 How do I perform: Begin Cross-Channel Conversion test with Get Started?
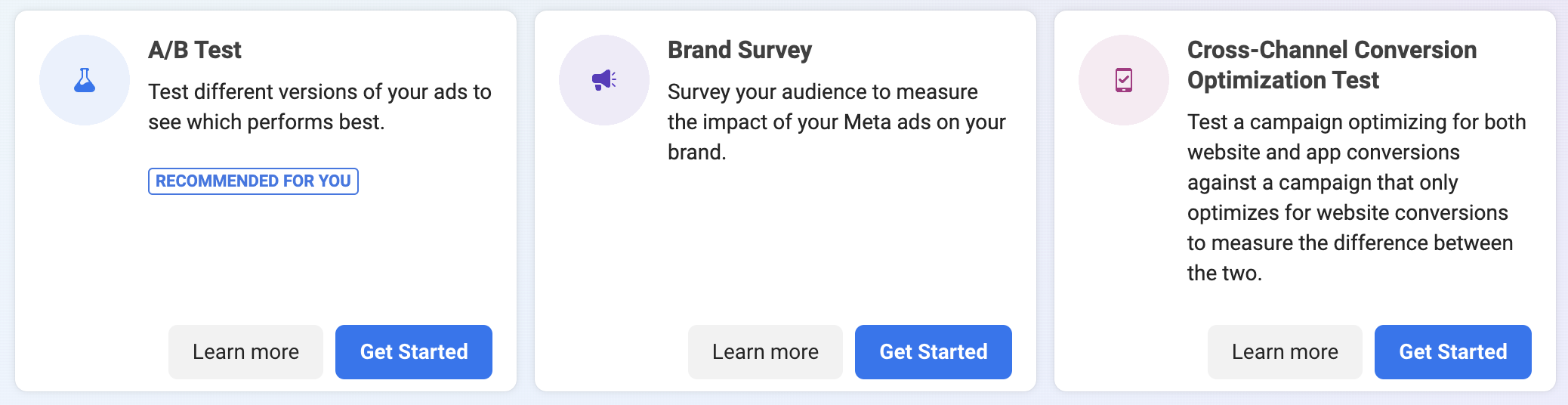coord(1453,352)
